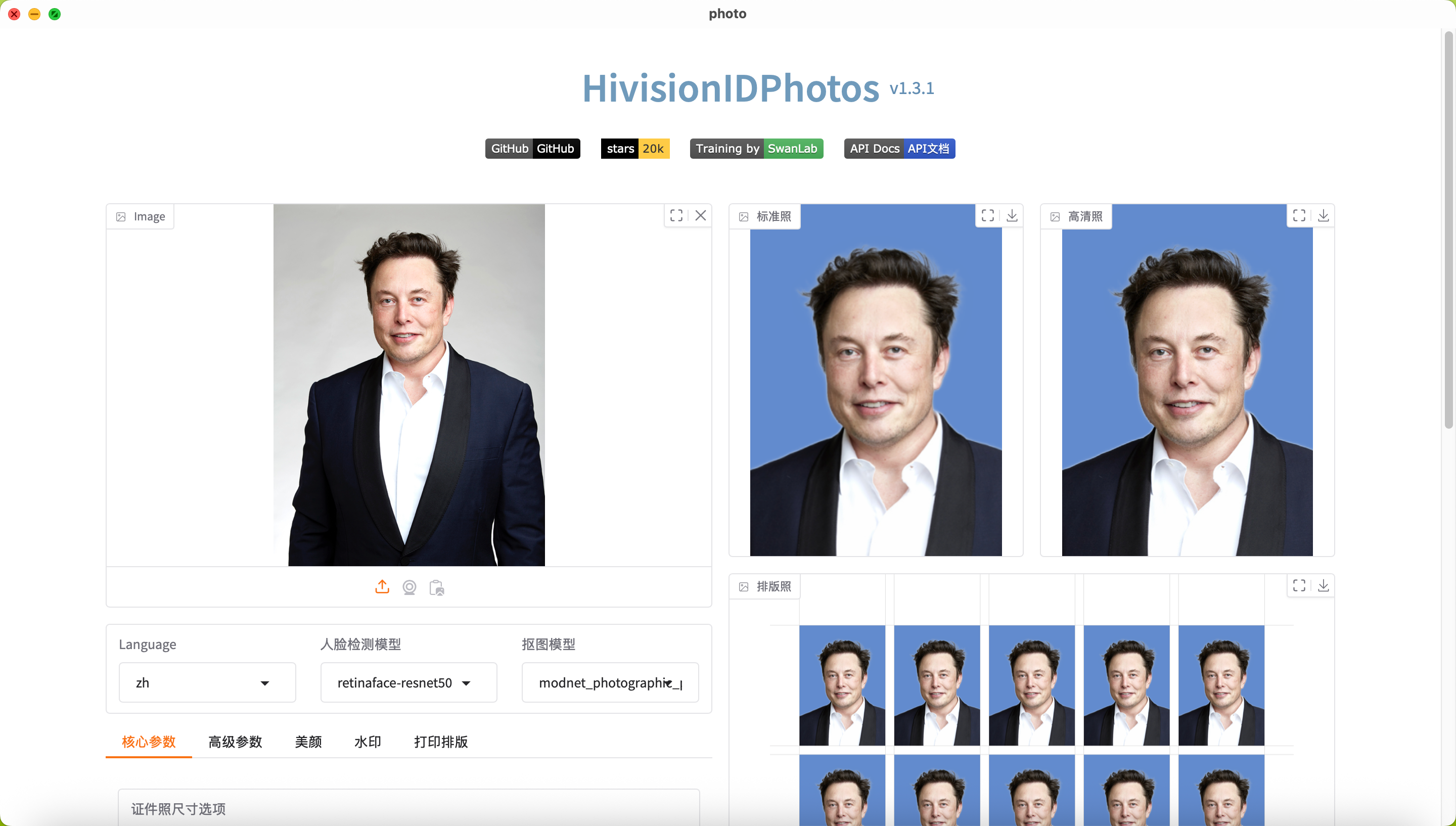Click the upload image icon

[382, 587]
